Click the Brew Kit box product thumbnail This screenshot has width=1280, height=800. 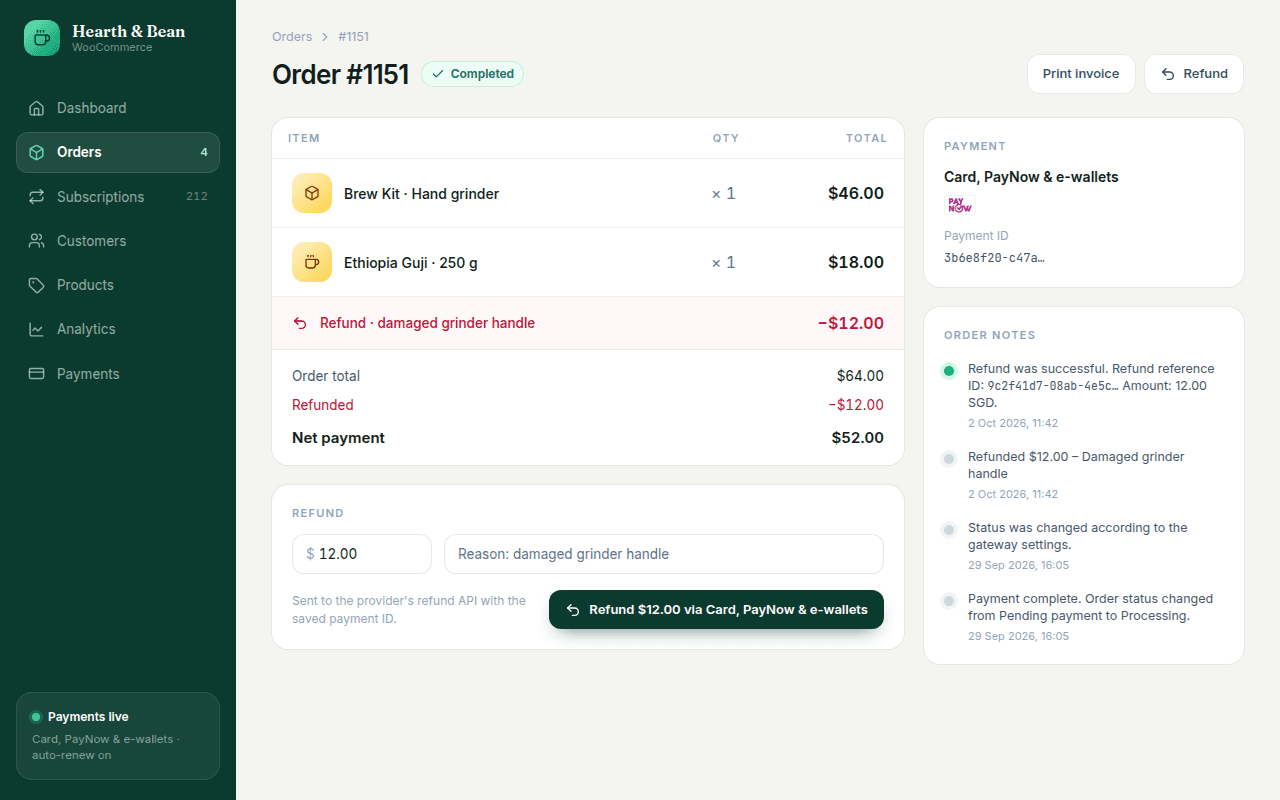pos(312,193)
